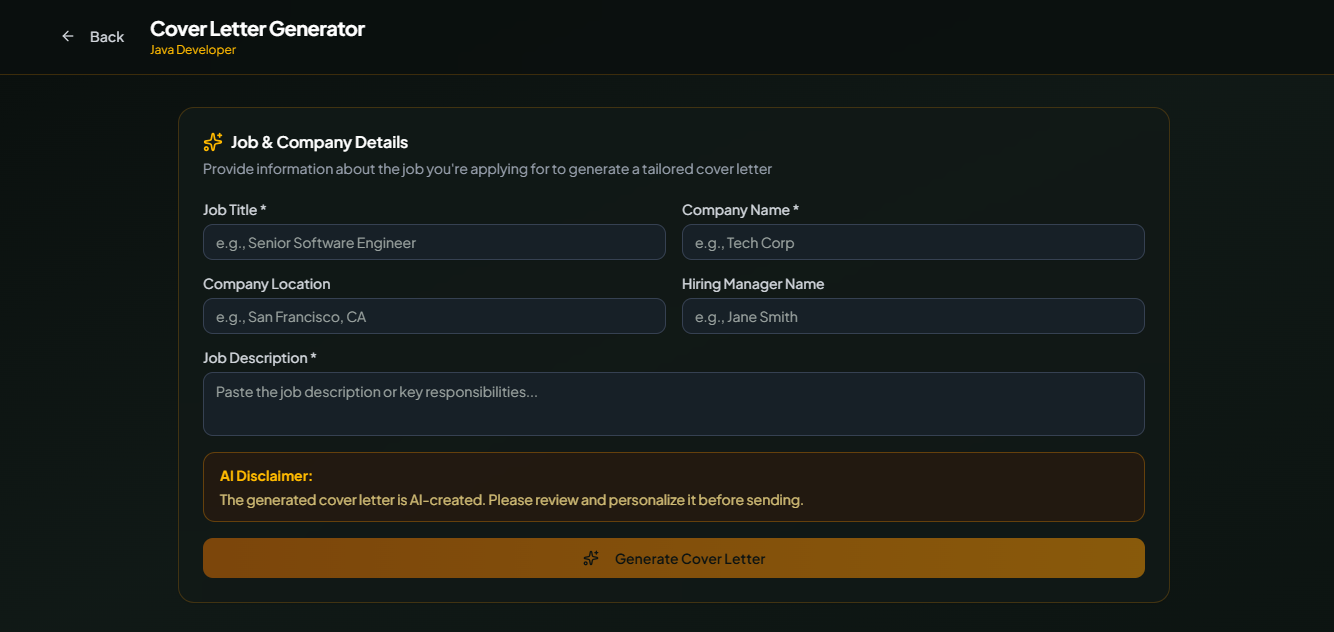The width and height of the screenshot is (1334, 632).
Task: Click the "Company Location" field label
Action: point(266,284)
